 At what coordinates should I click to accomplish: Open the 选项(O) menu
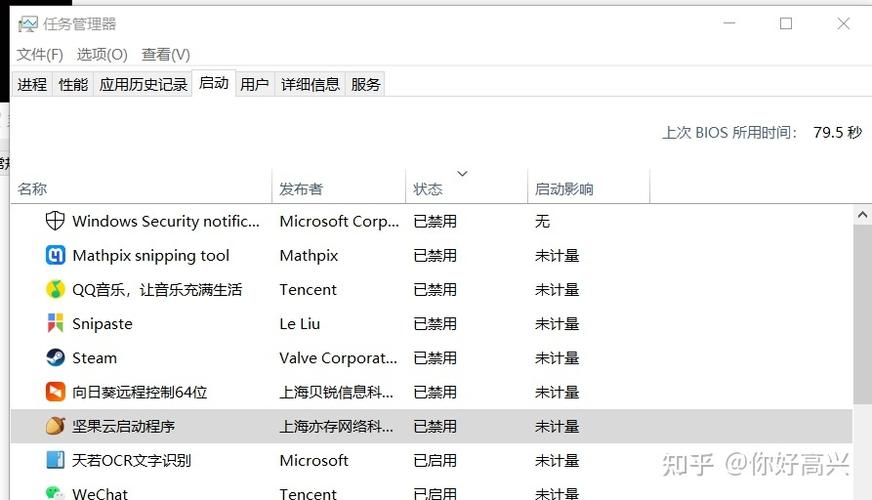(102, 55)
